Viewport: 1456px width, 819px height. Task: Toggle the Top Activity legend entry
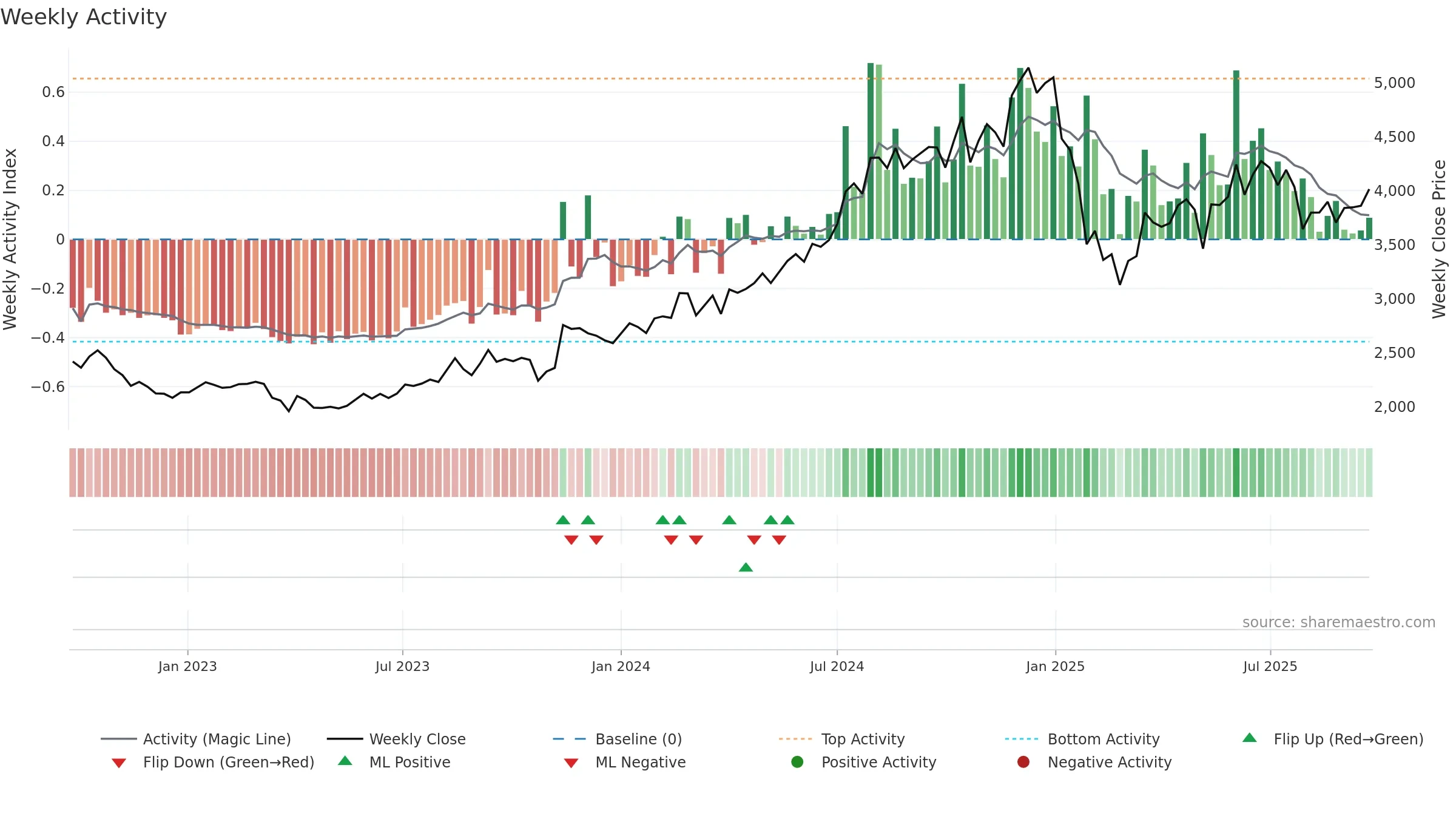click(x=842, y=739)
